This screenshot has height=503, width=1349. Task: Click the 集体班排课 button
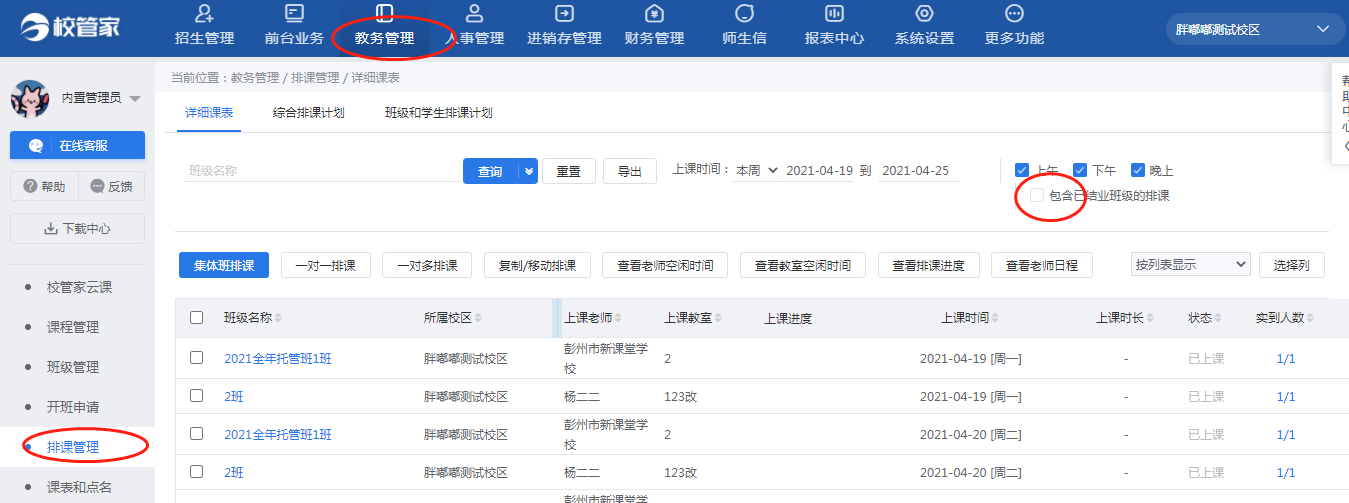tap(224, 265)
